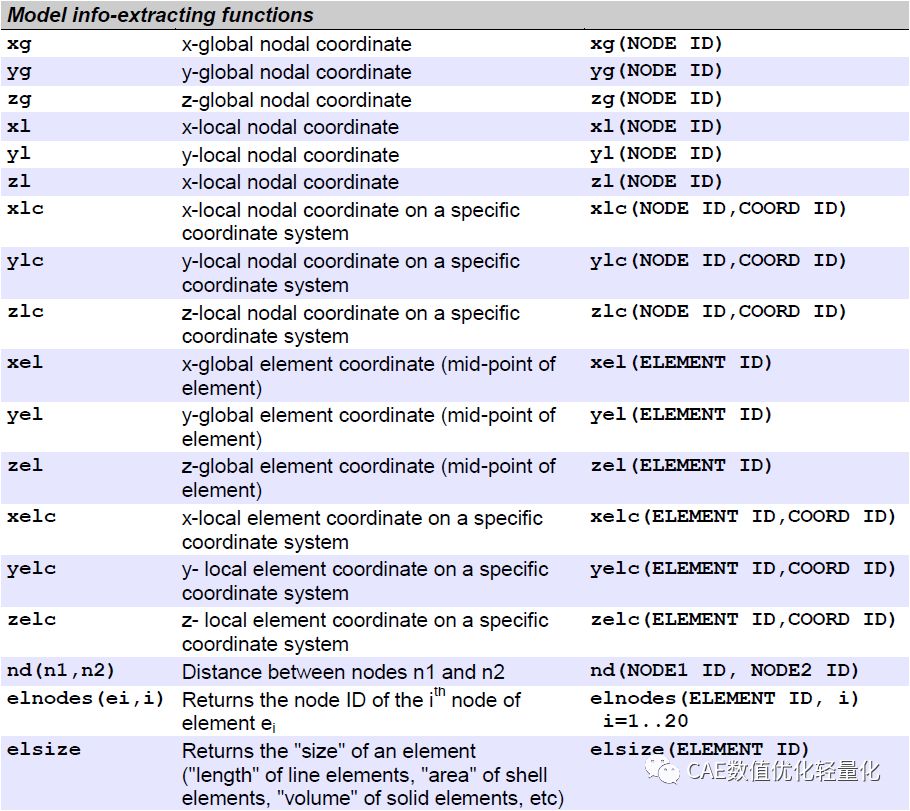Click the syntax cell "zl(NODE ID)"

pos(656,181)
